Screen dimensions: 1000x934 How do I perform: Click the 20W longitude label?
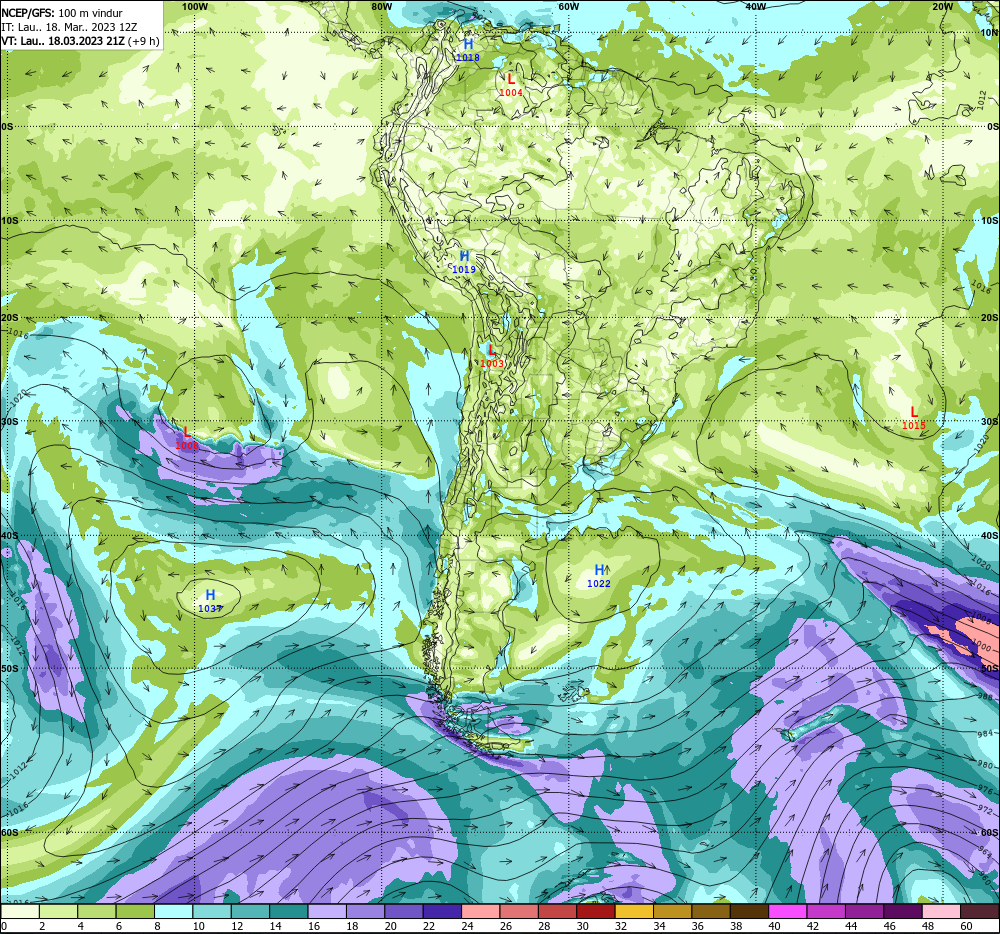point(942,6)
